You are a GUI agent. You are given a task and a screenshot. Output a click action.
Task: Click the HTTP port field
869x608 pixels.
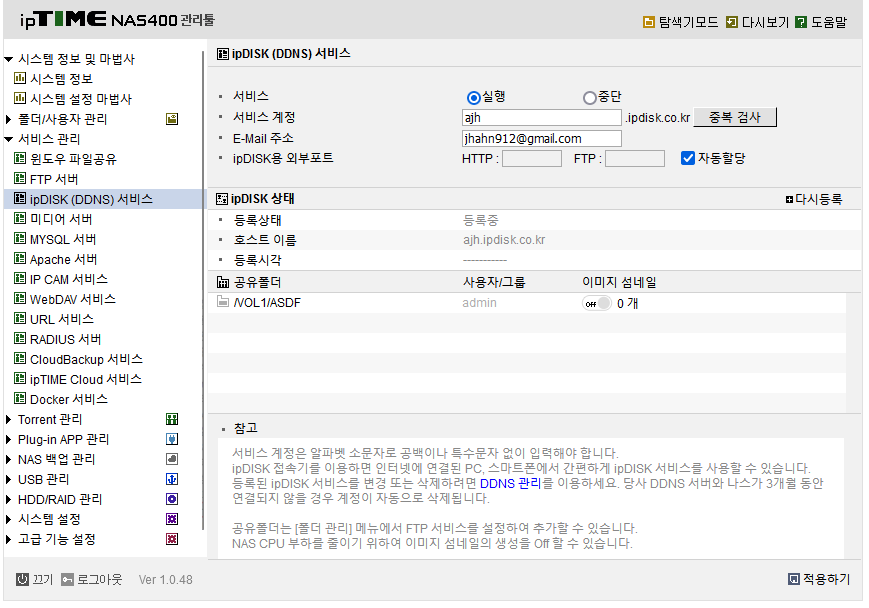coord(531,159)
